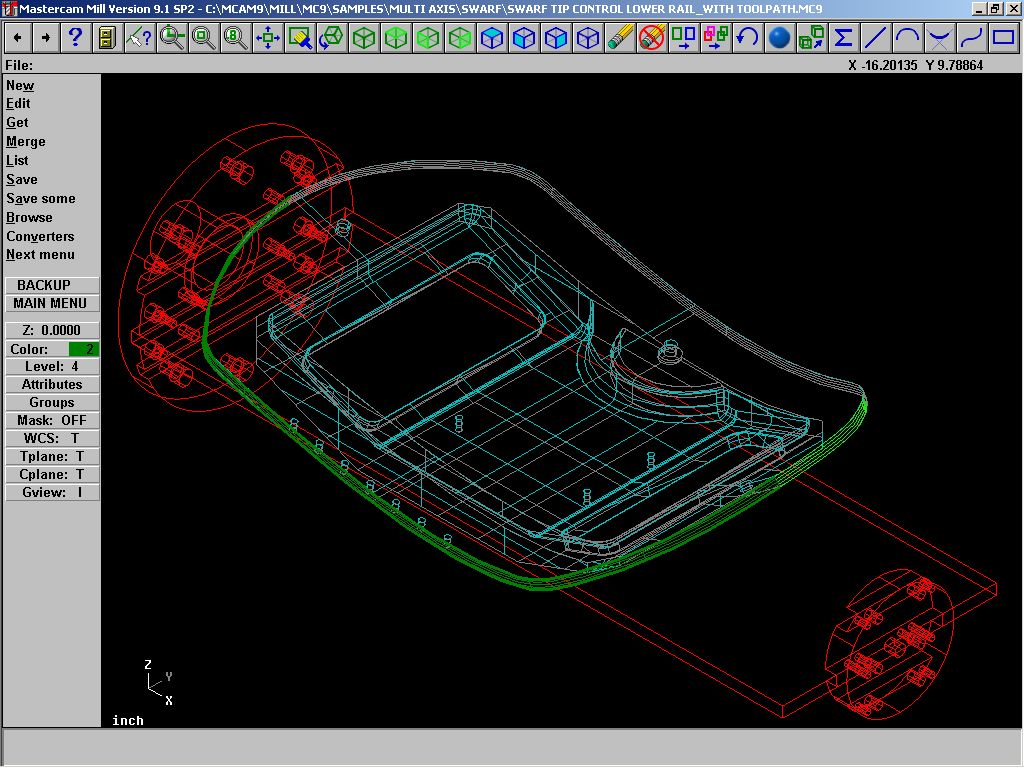Choose Get to open a file

point(18,123)
